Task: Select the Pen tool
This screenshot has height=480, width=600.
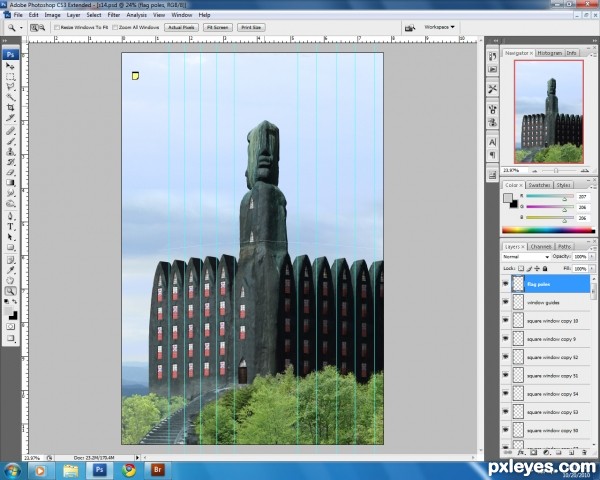Action: 10,217
